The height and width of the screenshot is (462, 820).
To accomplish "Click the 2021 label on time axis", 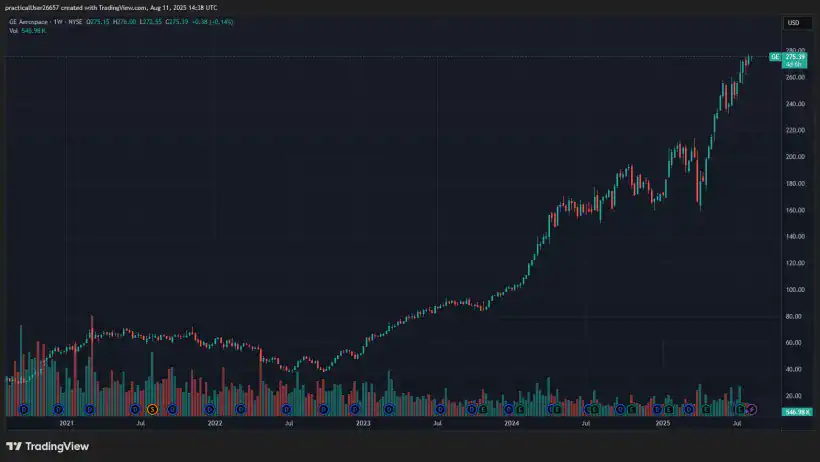I will pyautogui.click(x=66, y=424).
